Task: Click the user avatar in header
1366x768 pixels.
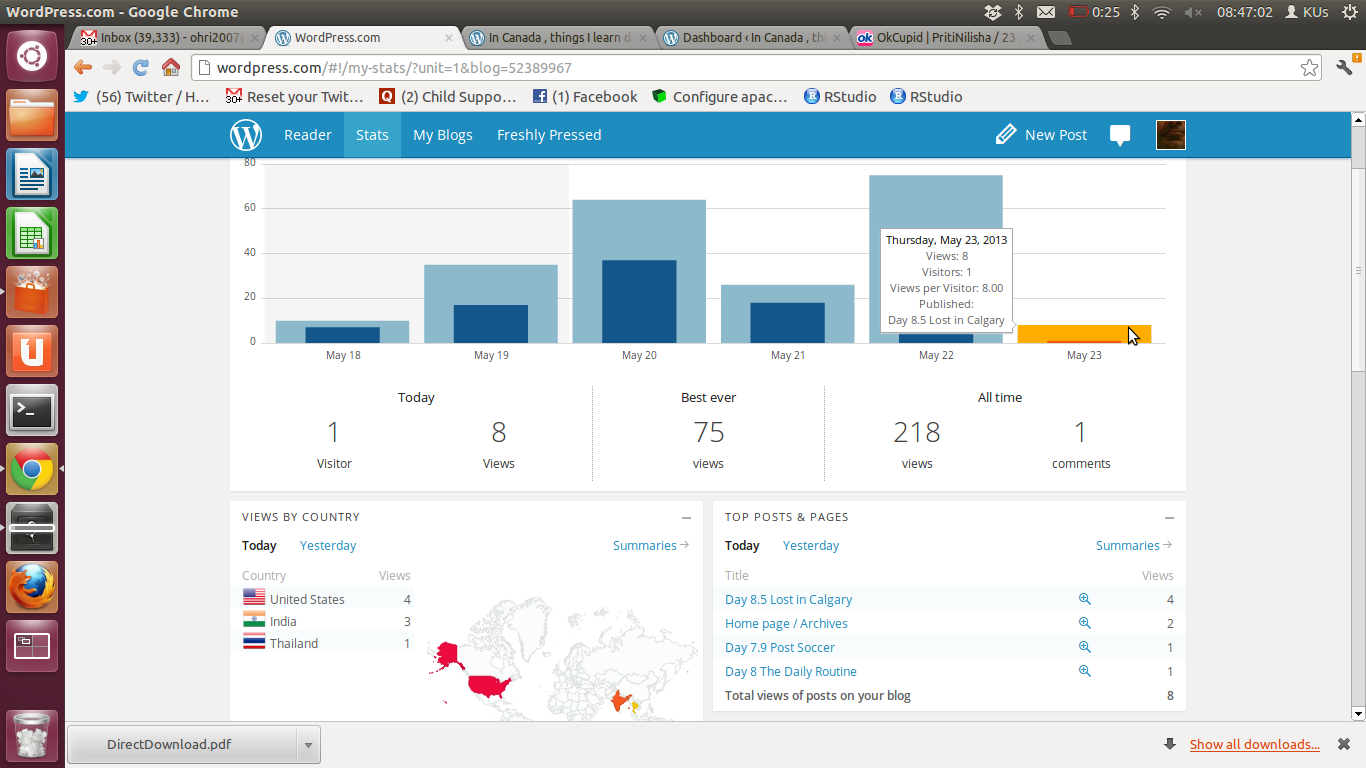Action: (1170, 135)
